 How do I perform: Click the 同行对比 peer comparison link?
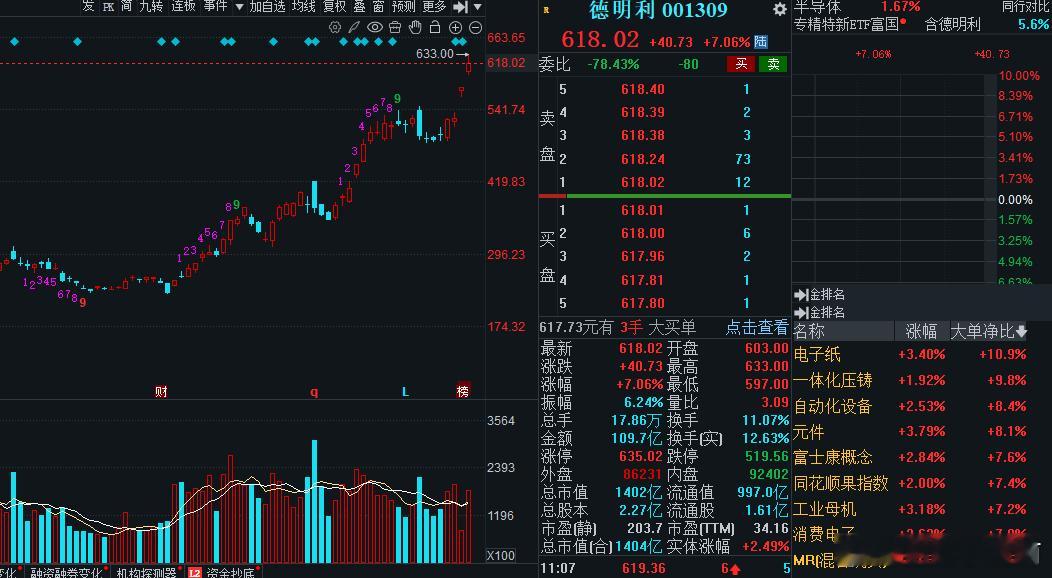coord(1025,7)
